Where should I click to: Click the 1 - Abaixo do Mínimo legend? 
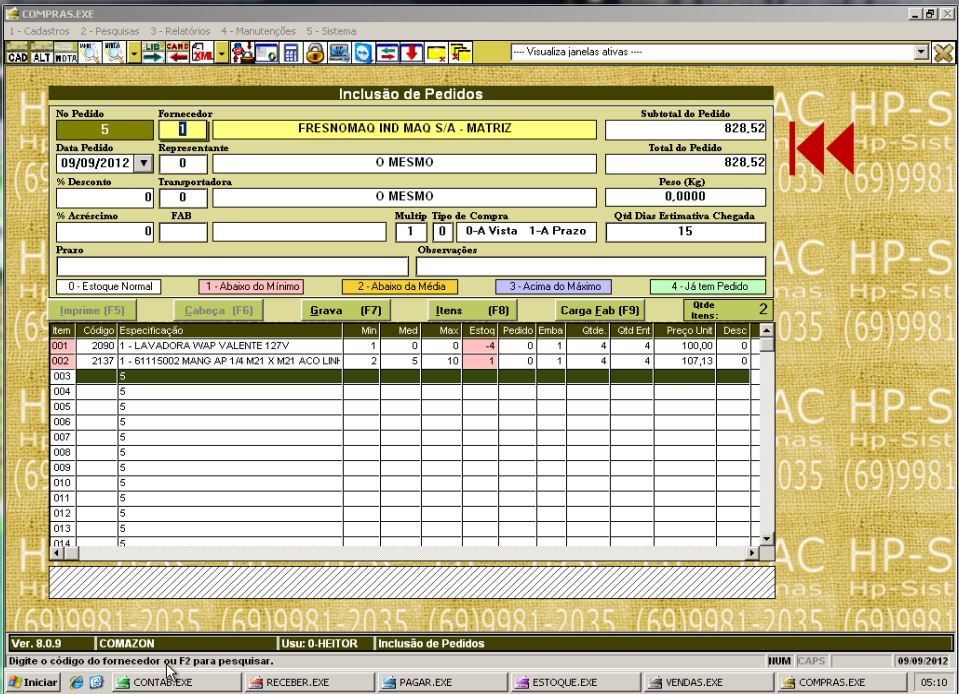click(251, 286)
